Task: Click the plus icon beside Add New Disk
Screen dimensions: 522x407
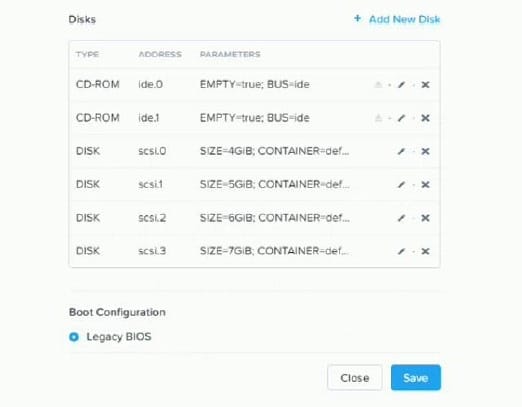Action: click(x=357, y=18)
